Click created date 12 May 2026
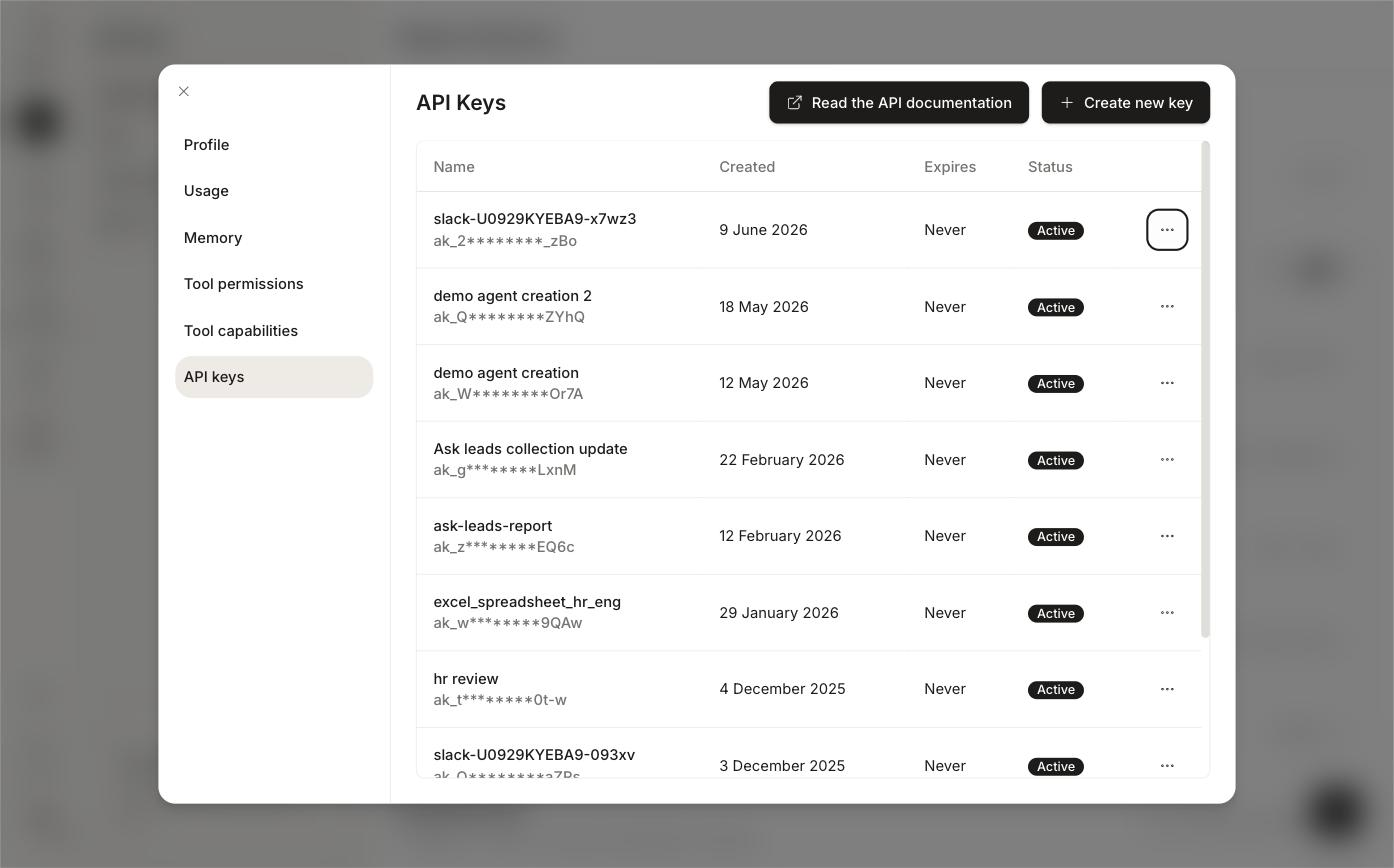The width and height of the screenshot is (1394, 868). click(763, 383)
